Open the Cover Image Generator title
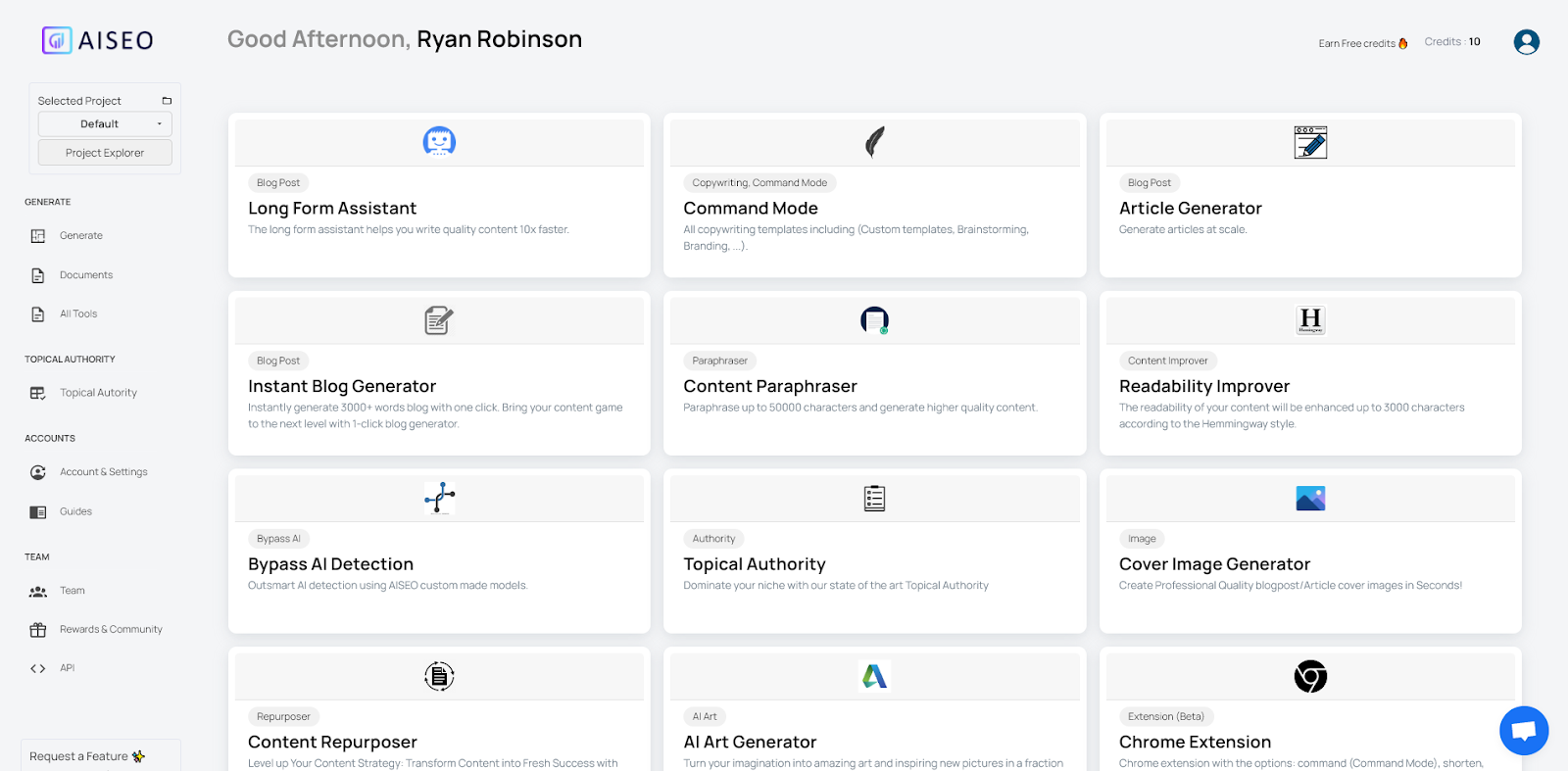This screenshot has width=1568, height=771. point(1214,564)
